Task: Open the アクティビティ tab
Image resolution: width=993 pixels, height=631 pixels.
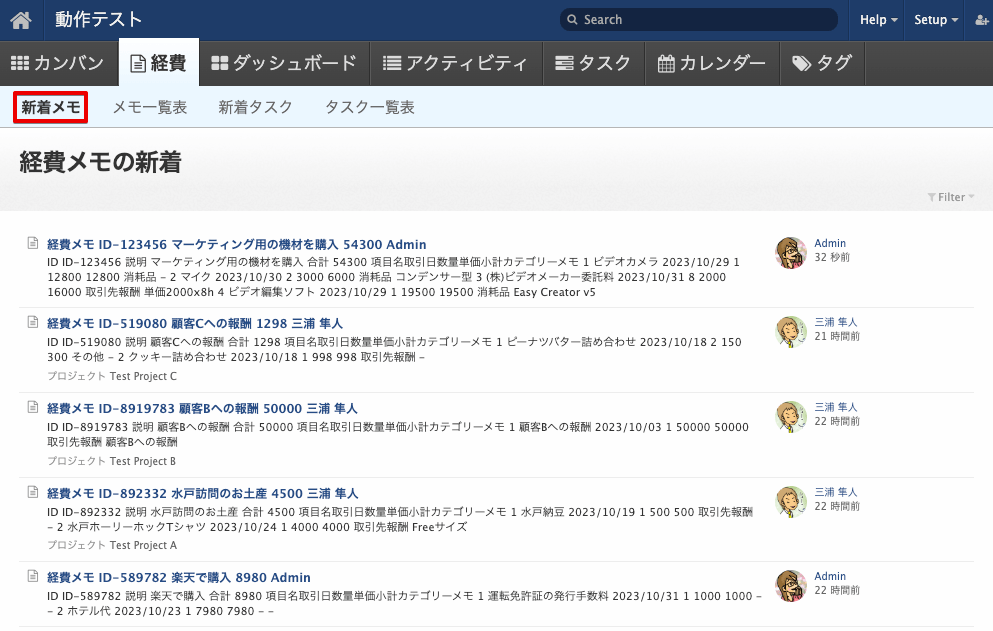Action: (456, 63)
